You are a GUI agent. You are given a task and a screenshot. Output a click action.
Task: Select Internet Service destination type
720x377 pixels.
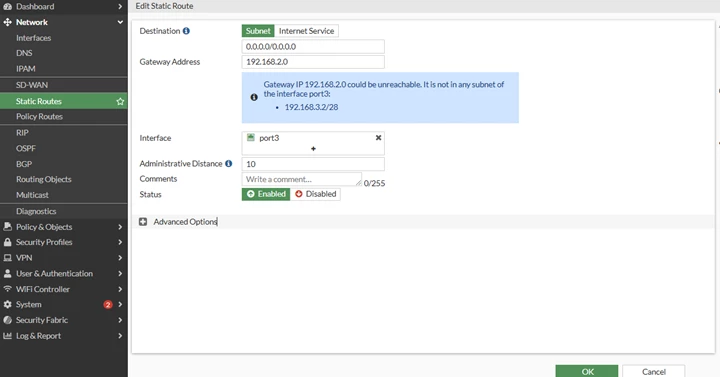point(306,31)
